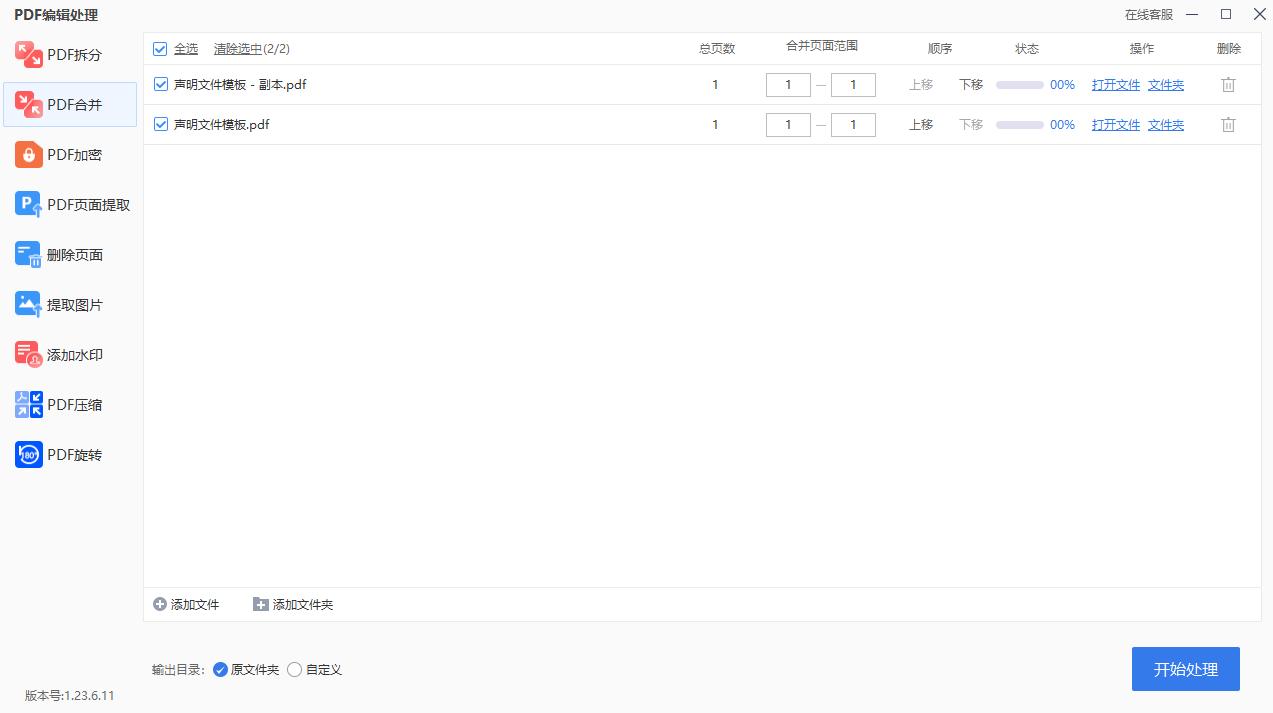Click 下移 to move first file down
1273x713 pixels.
[971, 85]
